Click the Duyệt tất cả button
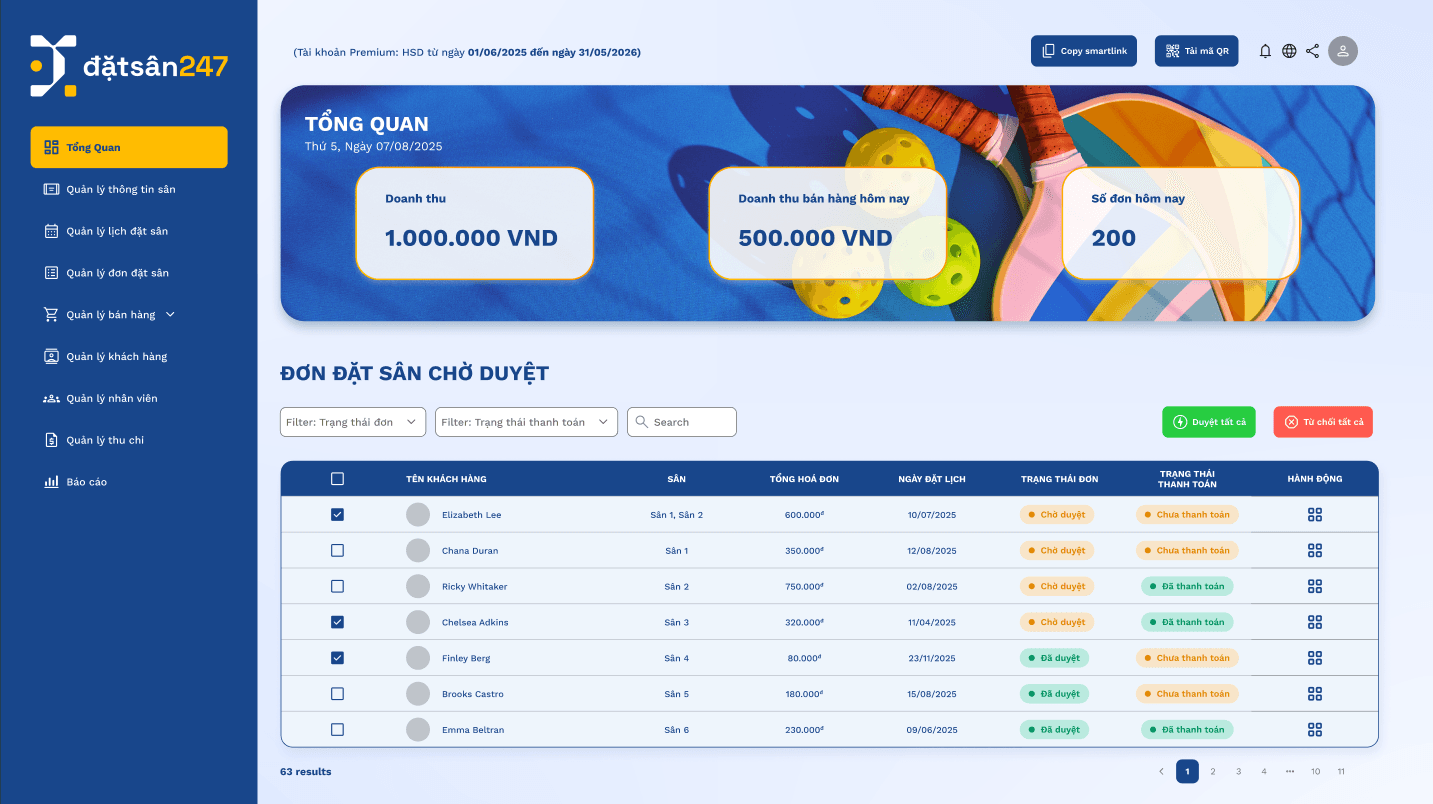The width and height of the screenshot is (1433, 804). click(x=1209, y=421)
